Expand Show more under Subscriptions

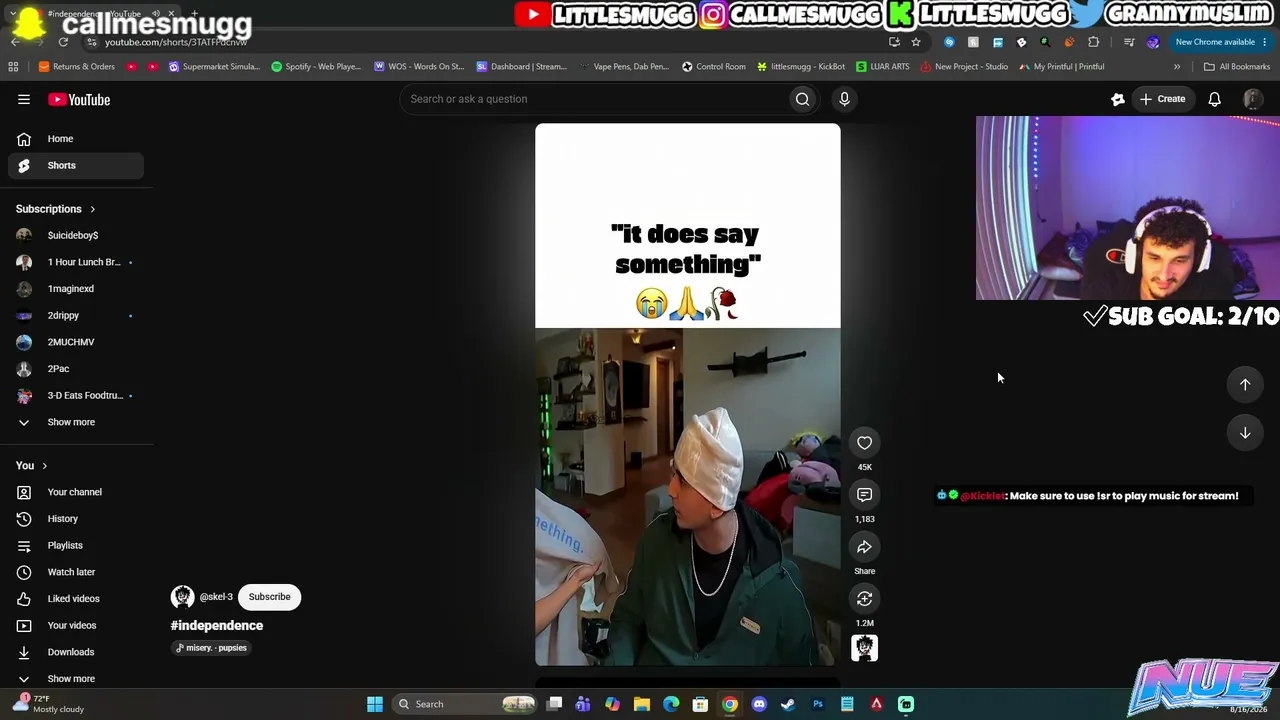[76, 422]
